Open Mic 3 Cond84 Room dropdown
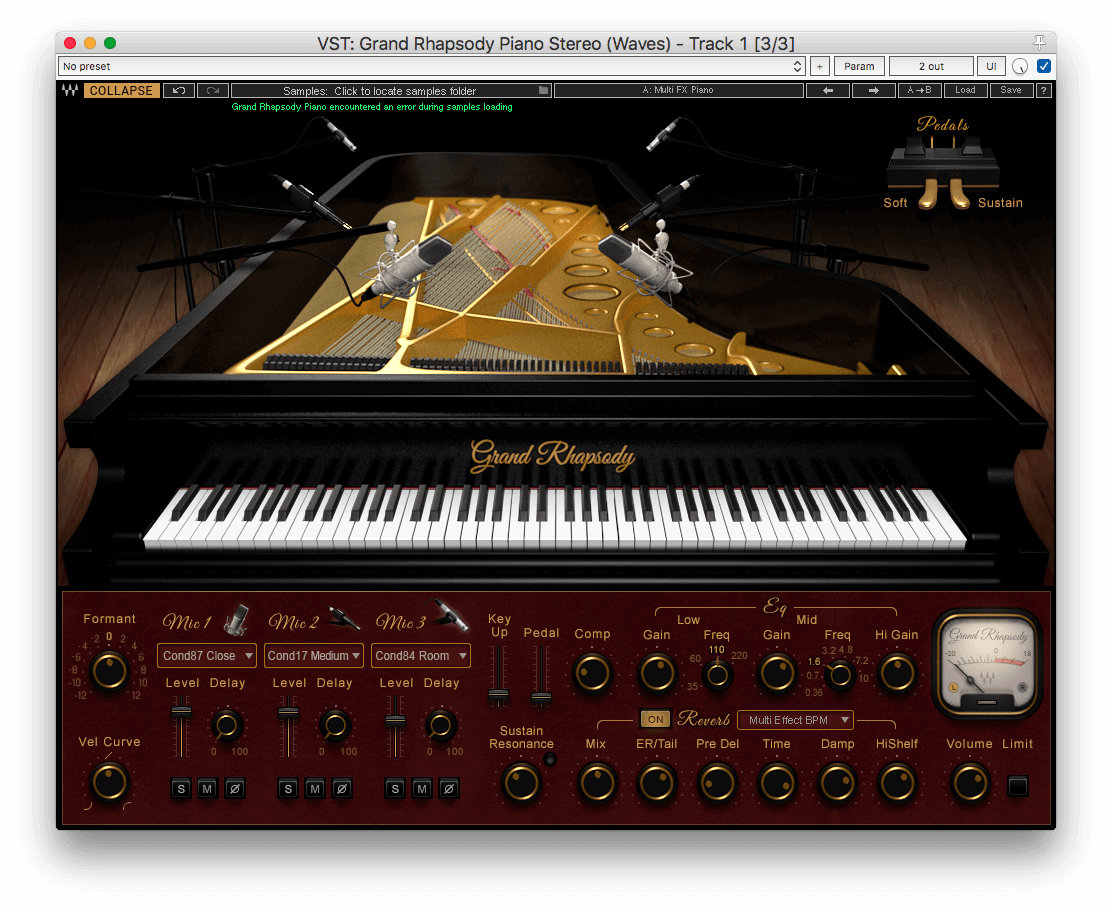Viewport: 1112px width, 910px height. click(421, 656)
